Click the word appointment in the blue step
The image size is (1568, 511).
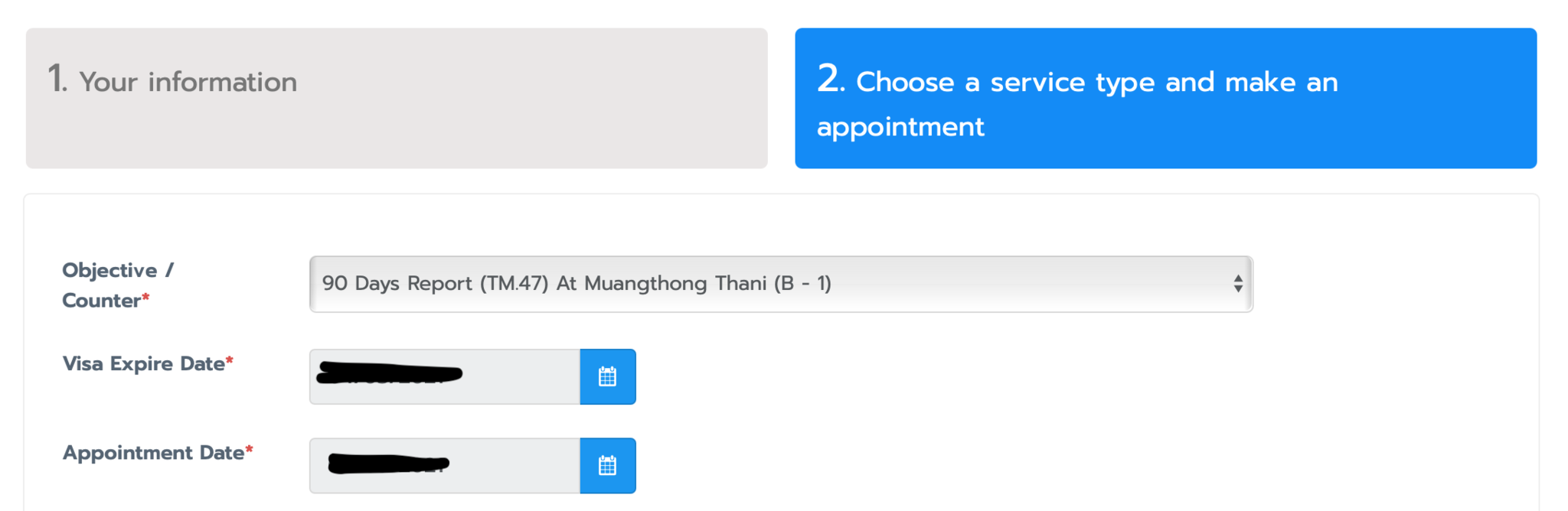click(900, 127)
